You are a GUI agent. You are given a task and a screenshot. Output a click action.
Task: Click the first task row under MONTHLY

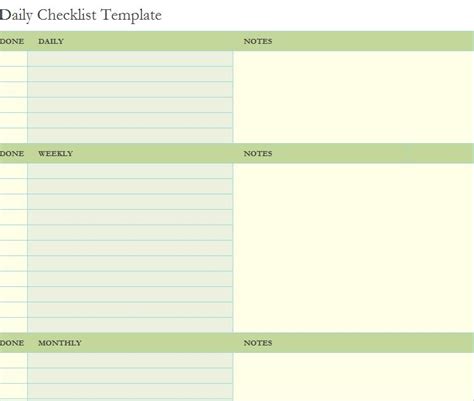pyautogui.click(x=130, y=360)
